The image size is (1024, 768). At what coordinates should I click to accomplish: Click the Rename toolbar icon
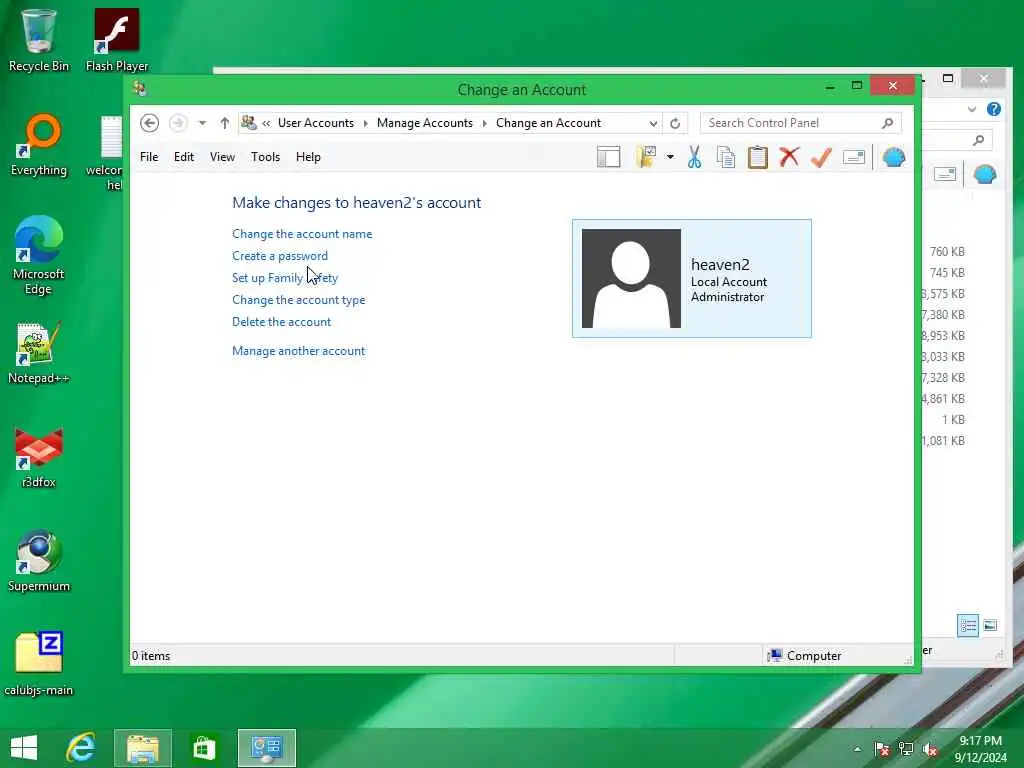pyautogui.click(x=854, y=157)
